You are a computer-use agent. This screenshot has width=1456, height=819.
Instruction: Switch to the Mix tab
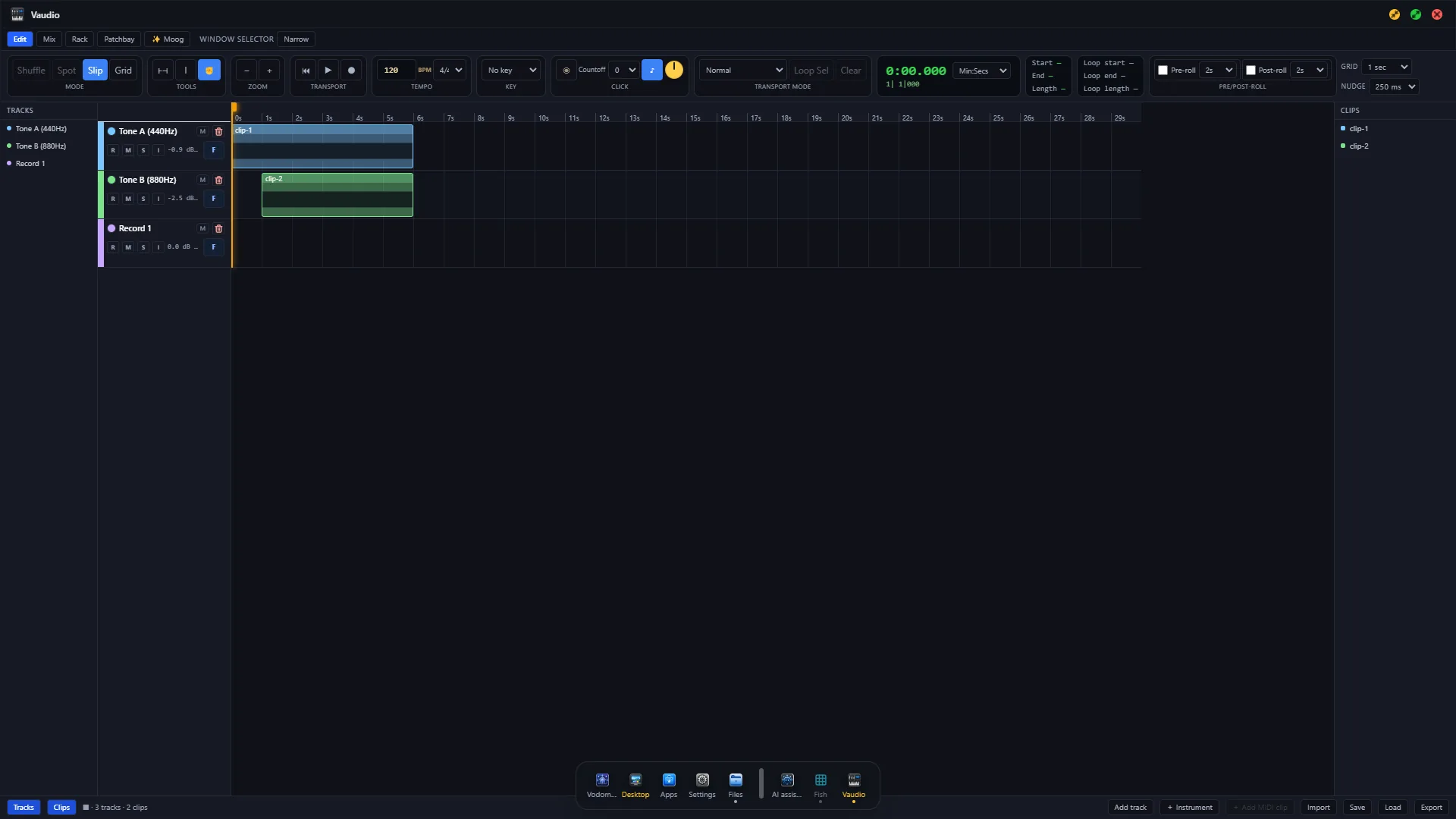[x=49, y=39]
